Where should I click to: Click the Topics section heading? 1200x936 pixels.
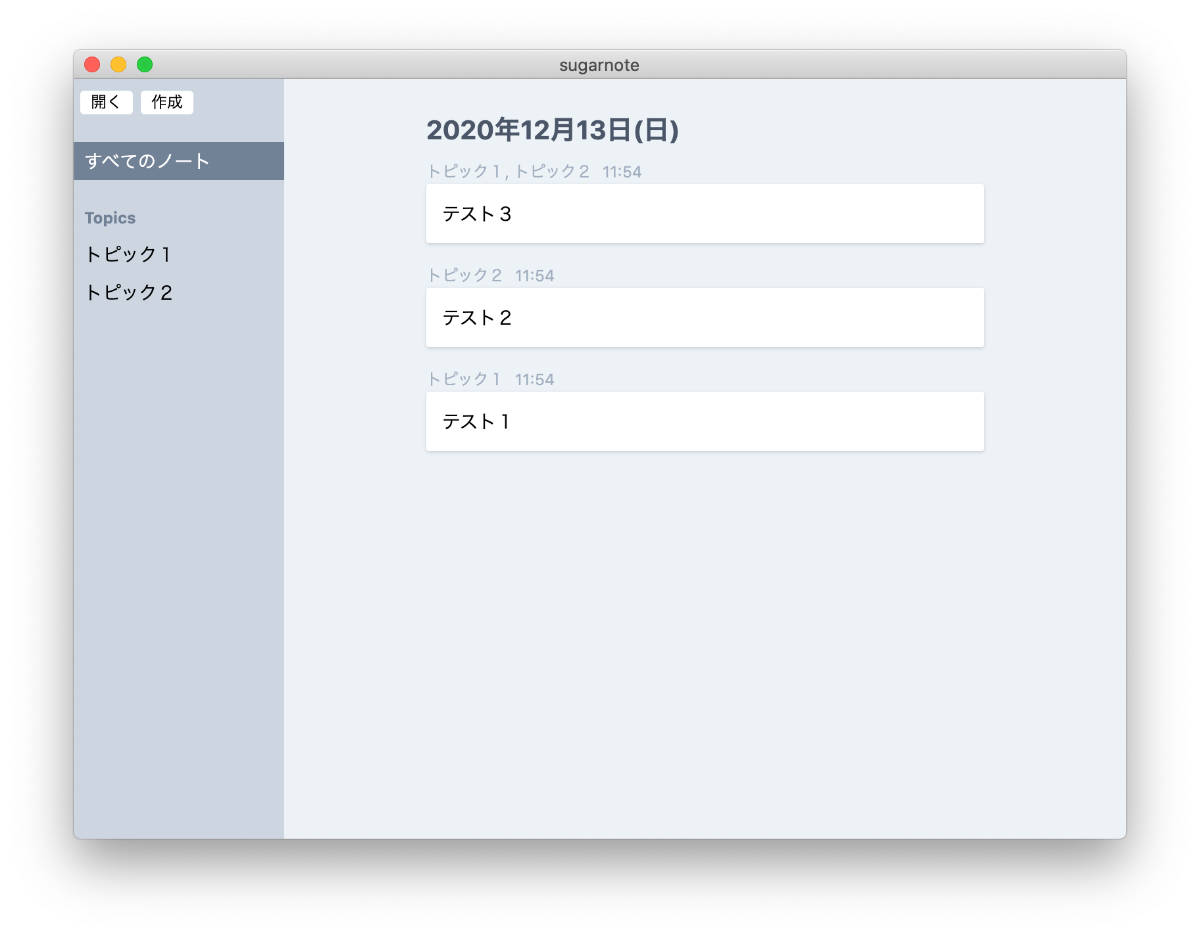click(110, 218)
